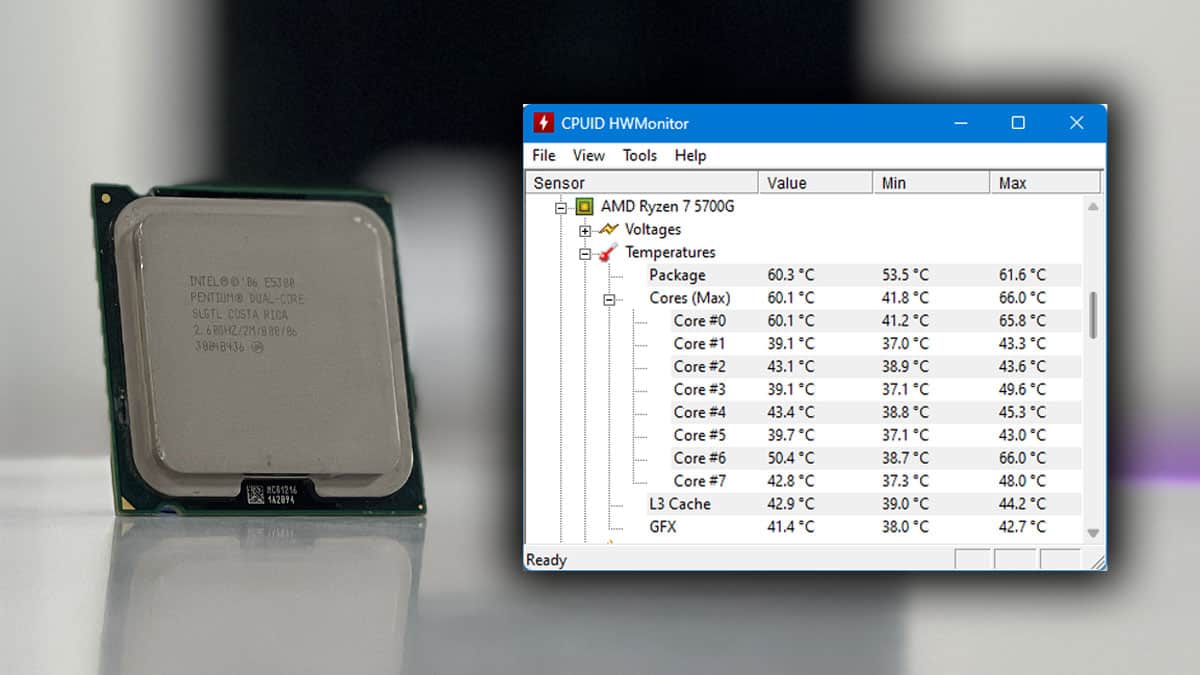Open the File menu
1200x675 pixels.
point(543,156)
